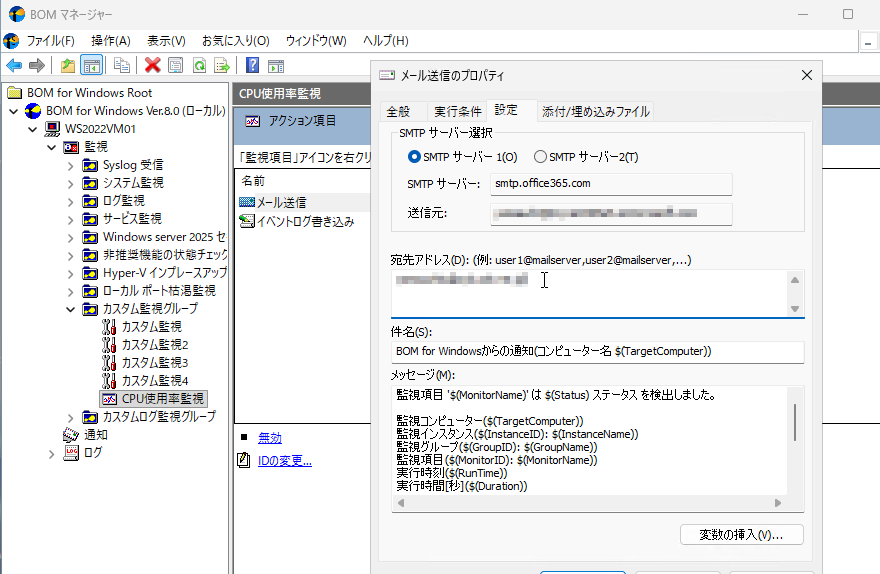
Task: Expand the カスタムログ監視グループ folder
Action: (x=70, y=417)
